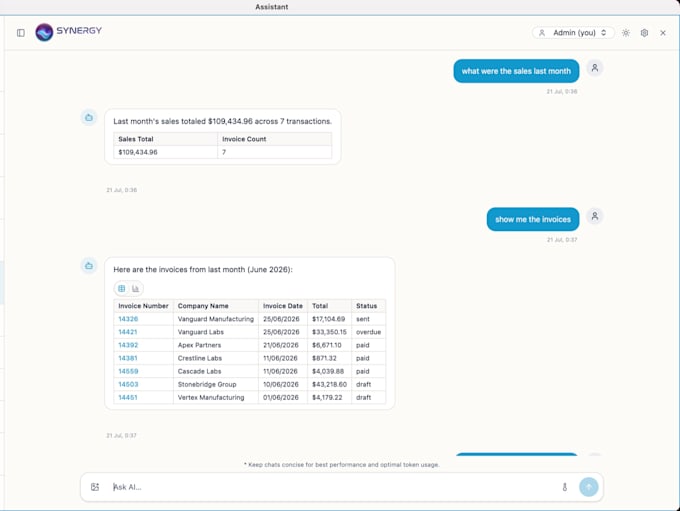Open the Admin (you) user dropdown
680x511 pixels.
coord(572,33)
